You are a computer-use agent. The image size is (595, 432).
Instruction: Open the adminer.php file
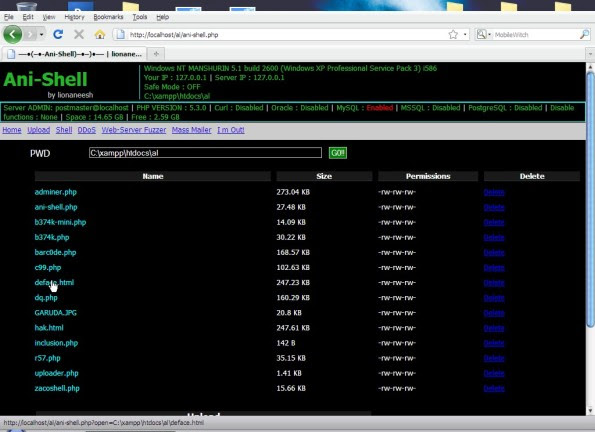point(55,192)
